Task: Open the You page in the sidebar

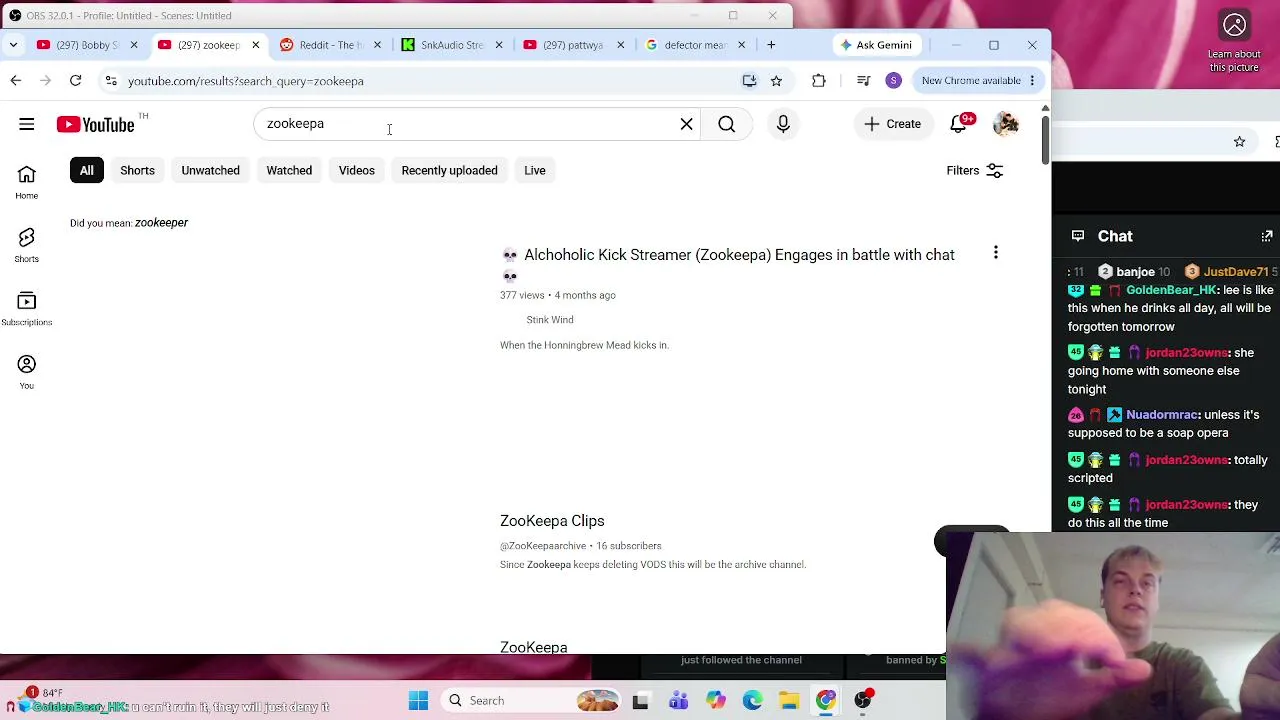Action: coord(27,372)
